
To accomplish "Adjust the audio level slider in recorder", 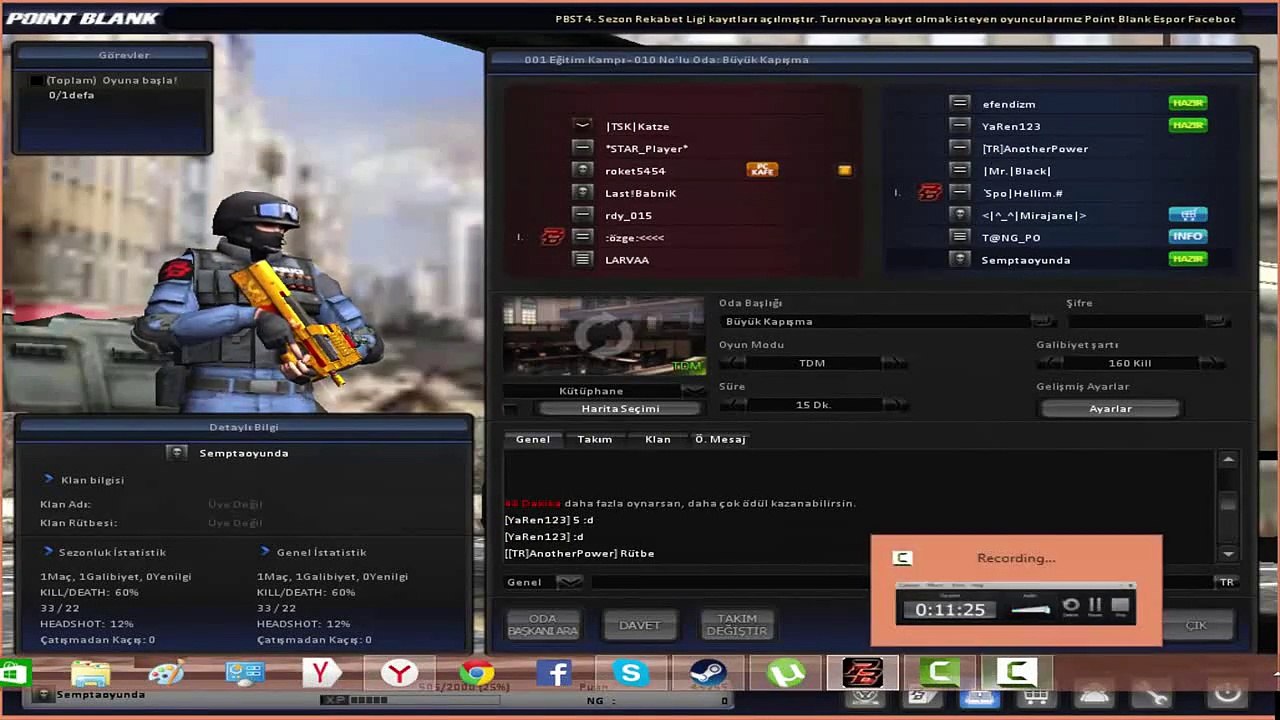I will tap(1030, 608).
